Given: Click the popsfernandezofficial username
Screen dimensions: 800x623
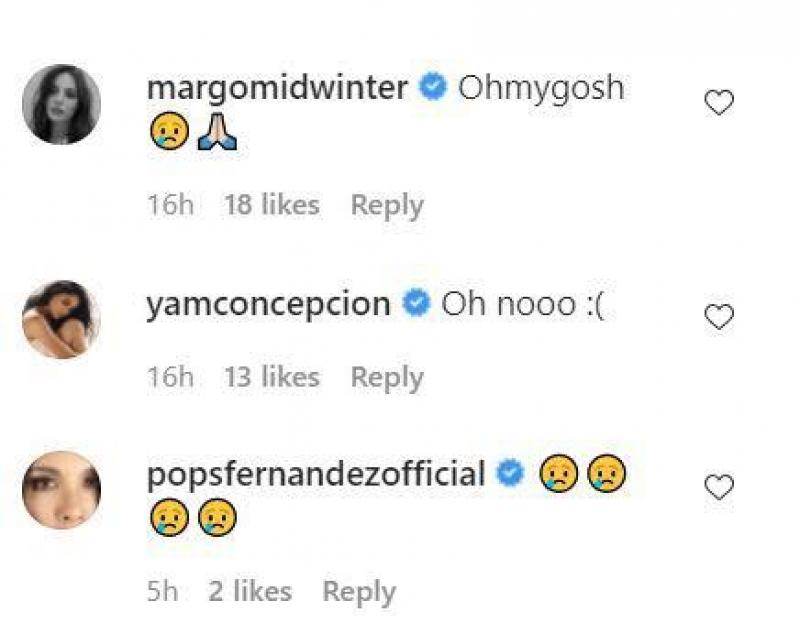Looking at the screenshot, I should click(316, 473).
